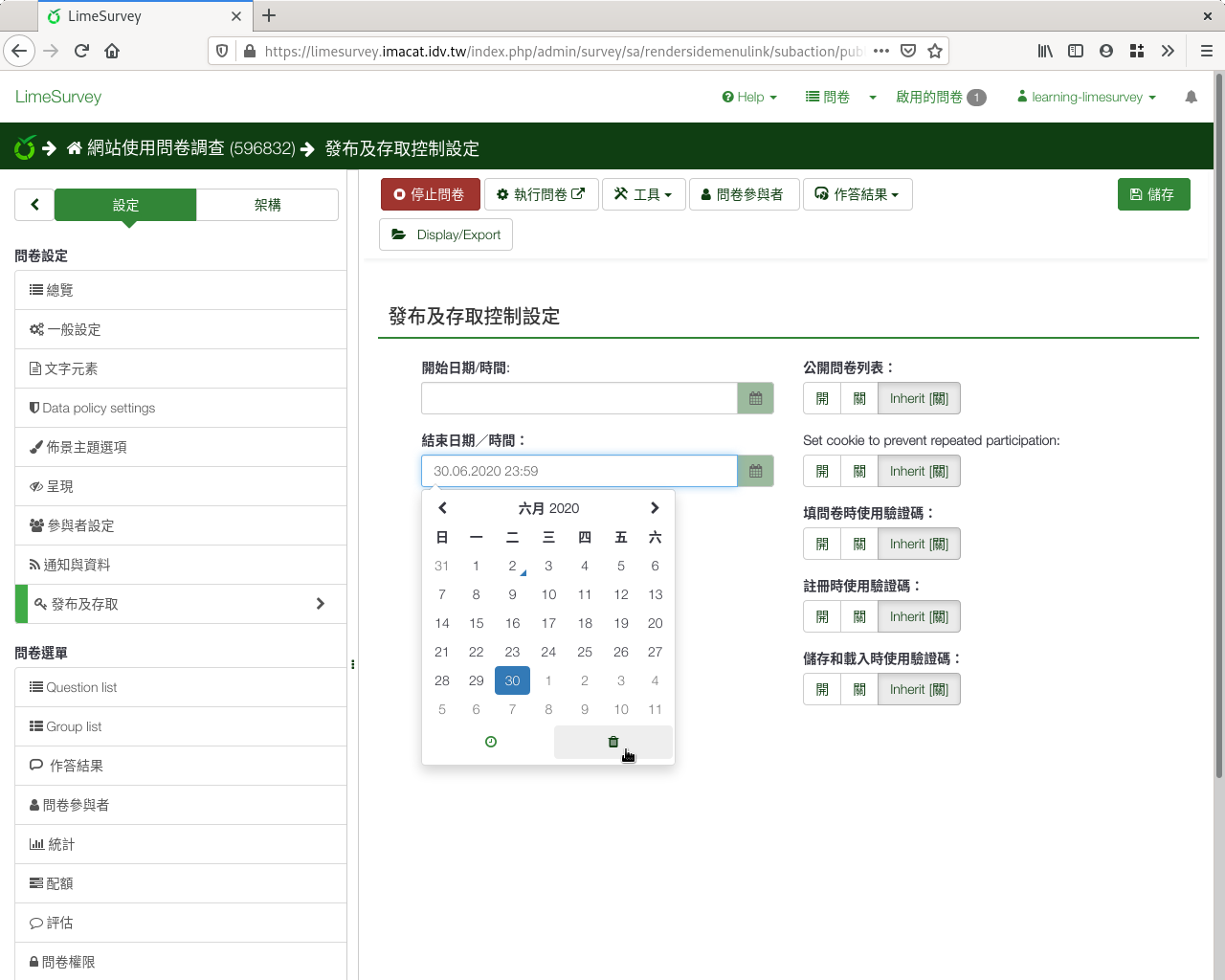
Task: Open page actions three-dots menu
Action: 881,51
